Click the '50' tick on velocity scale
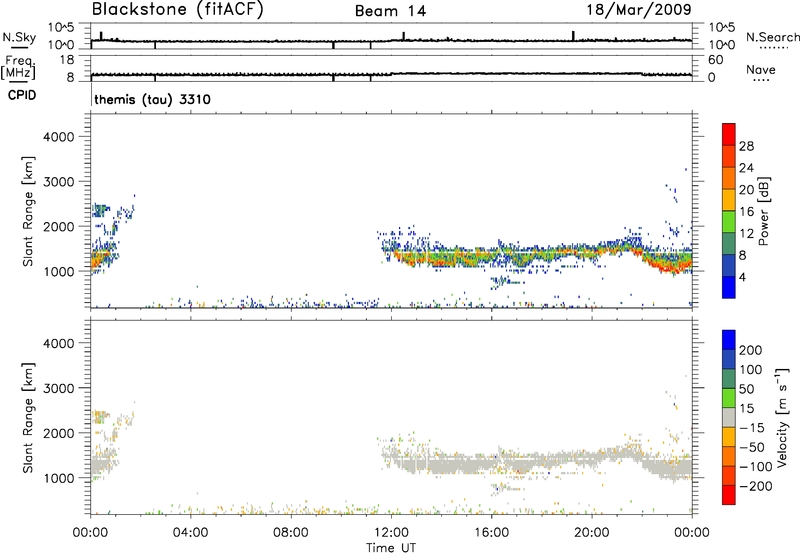800x554 pixels. tap(746, 389)
